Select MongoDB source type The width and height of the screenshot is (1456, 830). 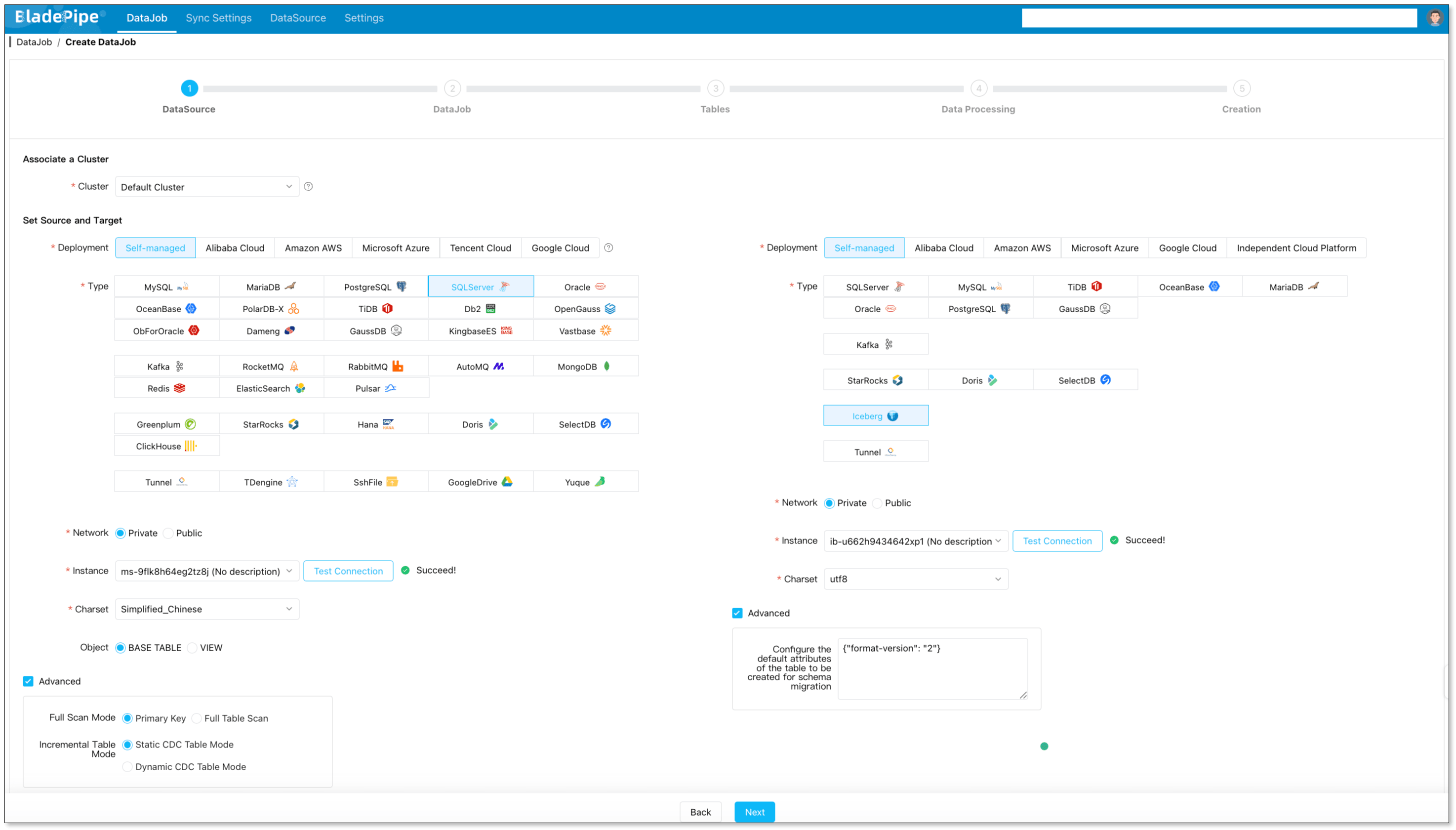pos(585,366)
